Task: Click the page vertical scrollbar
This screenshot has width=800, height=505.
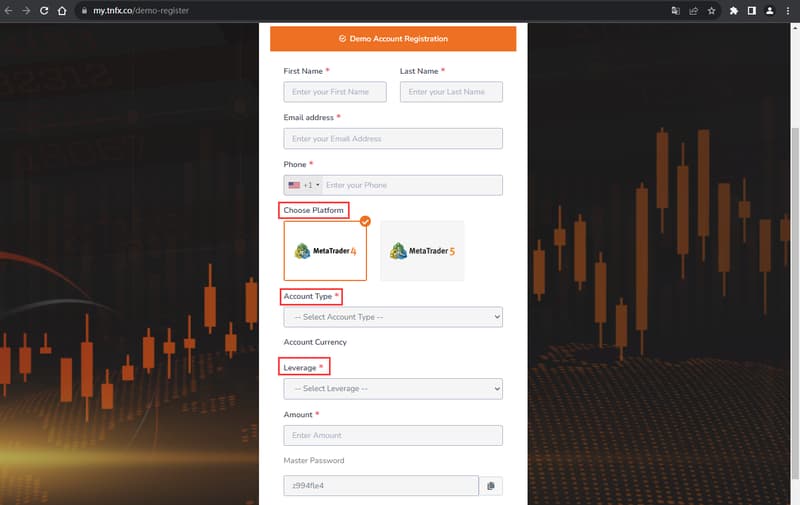Action: pos(795,304)
